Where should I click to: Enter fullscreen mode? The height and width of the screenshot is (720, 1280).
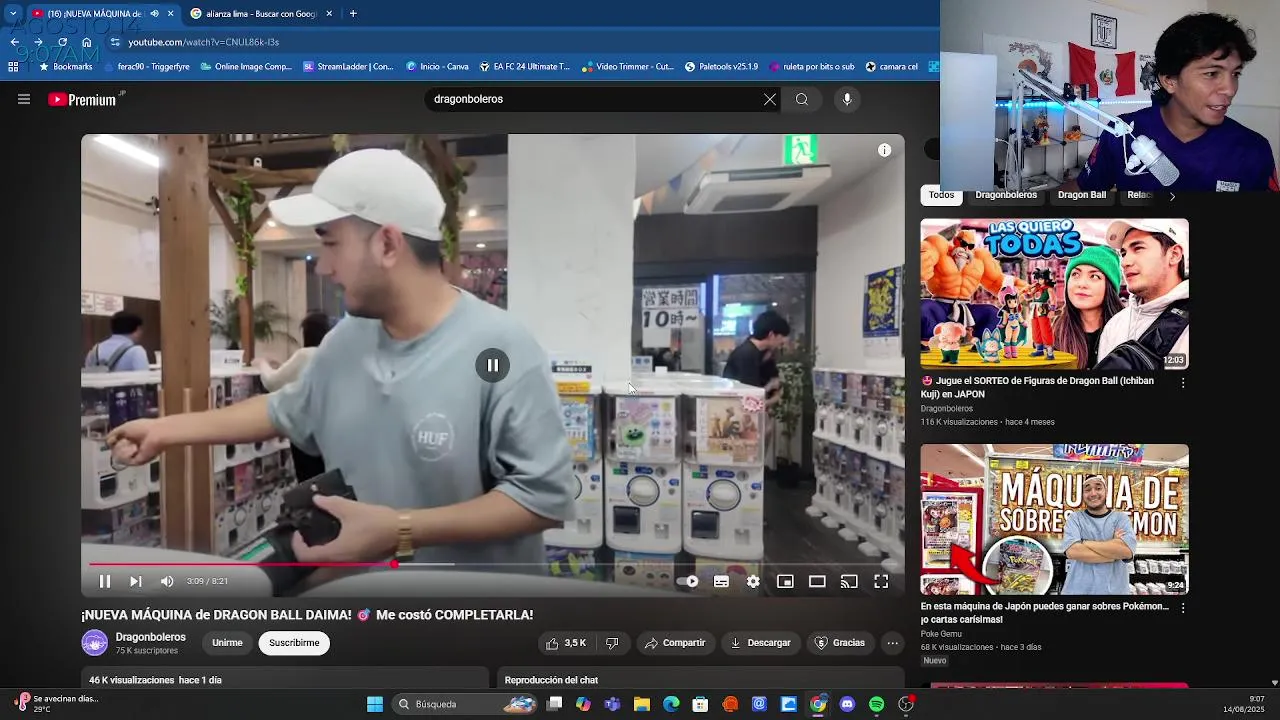click(881, 581)
